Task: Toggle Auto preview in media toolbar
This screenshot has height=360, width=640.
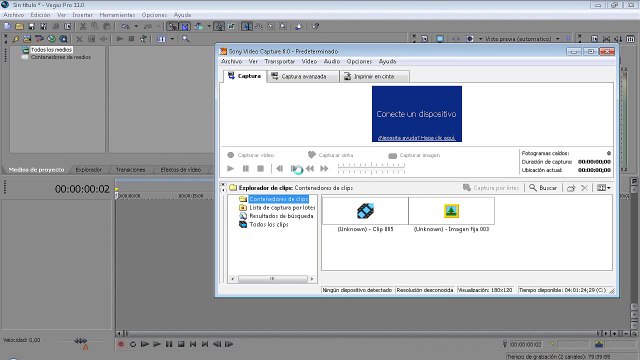Action: click(143, 39)
